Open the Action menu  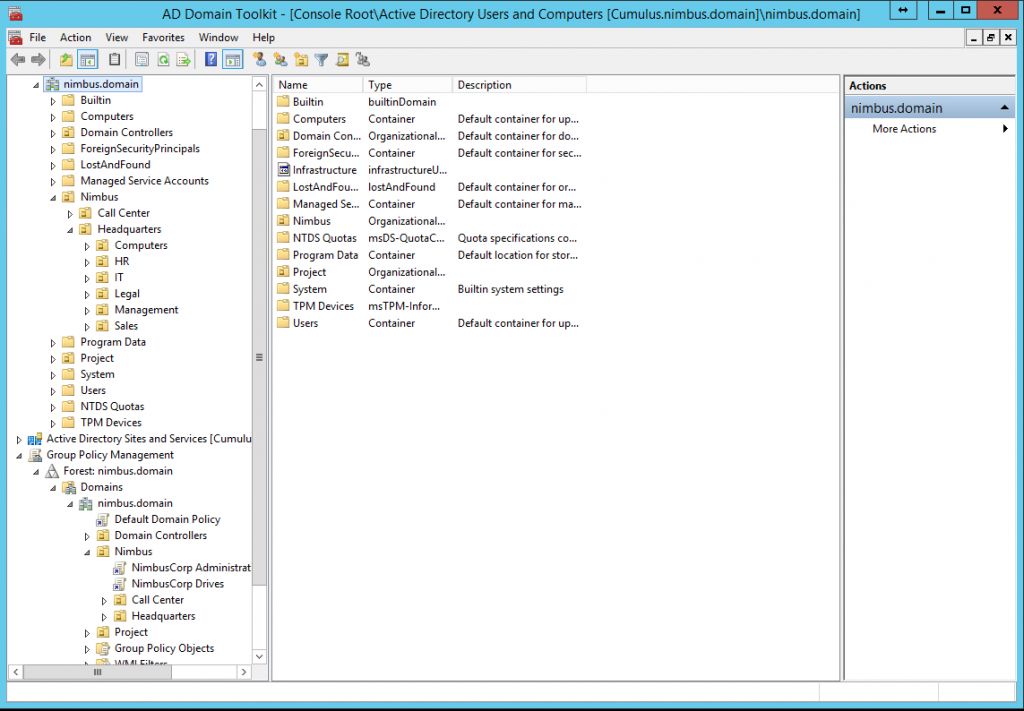(x=76, y=37)
